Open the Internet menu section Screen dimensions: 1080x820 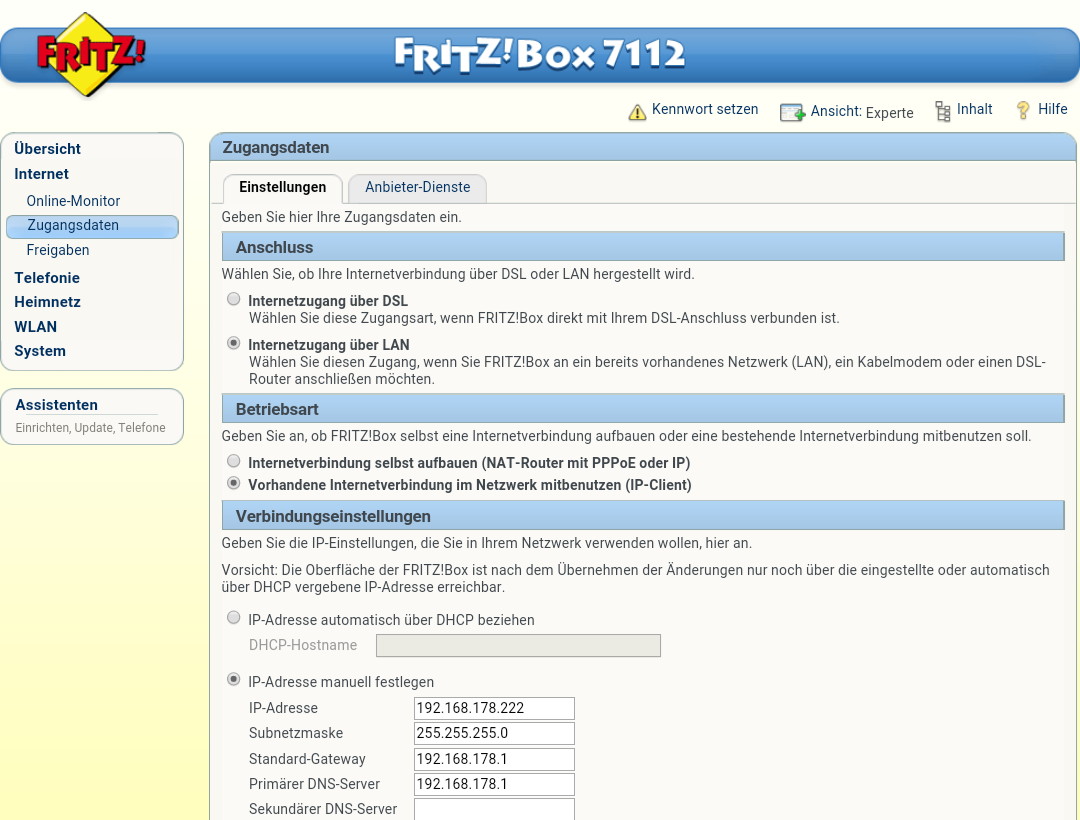pos(41,174)
